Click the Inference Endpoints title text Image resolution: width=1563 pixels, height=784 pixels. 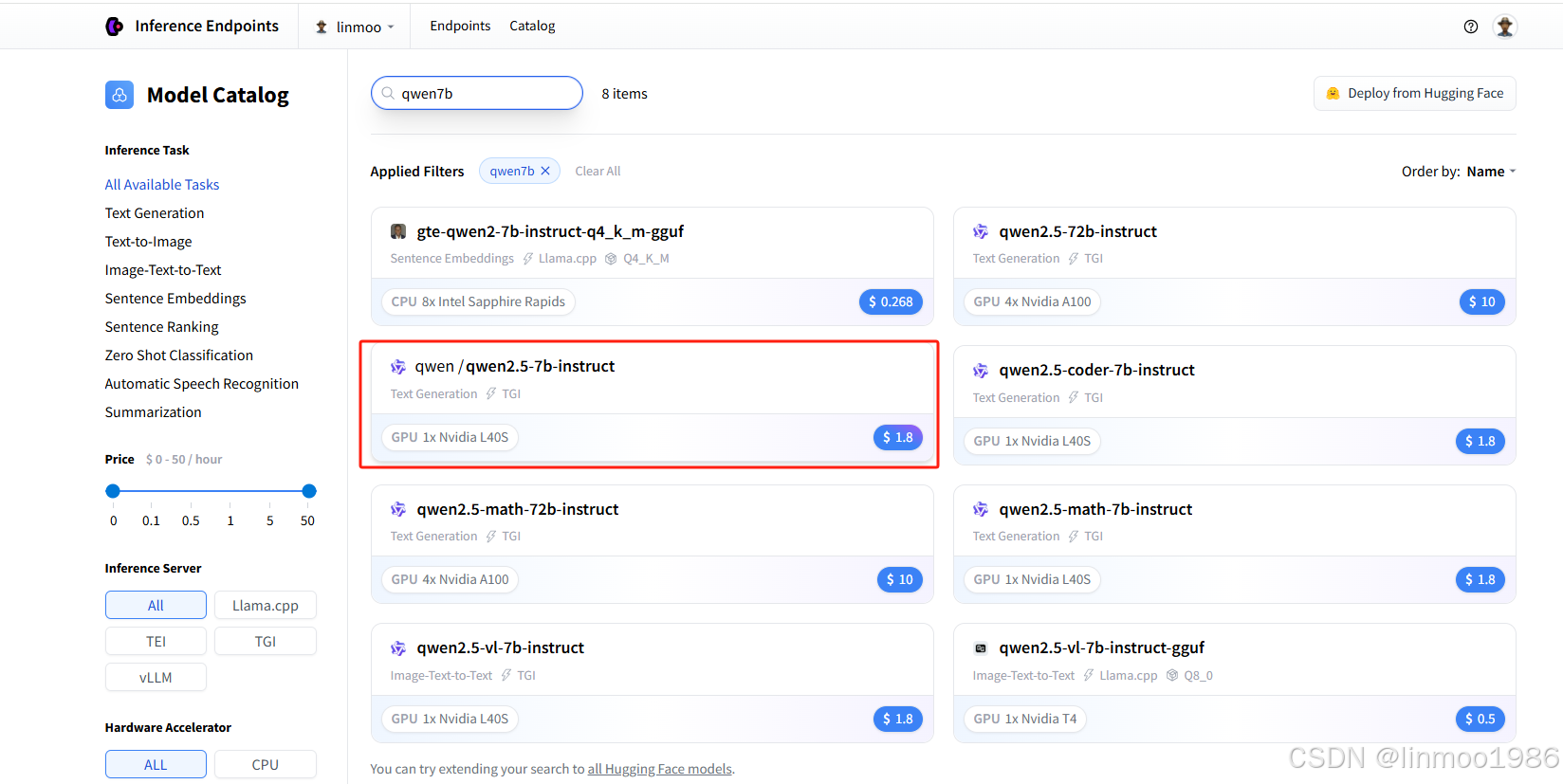pyautogui.click(x=207, y=26)
